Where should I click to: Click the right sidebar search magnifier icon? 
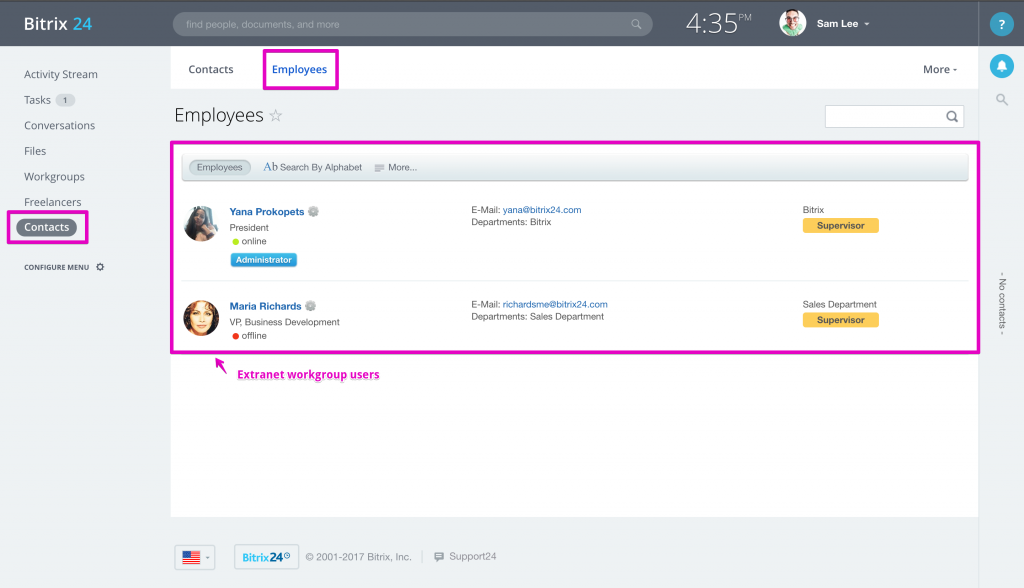coord(1002,100)
